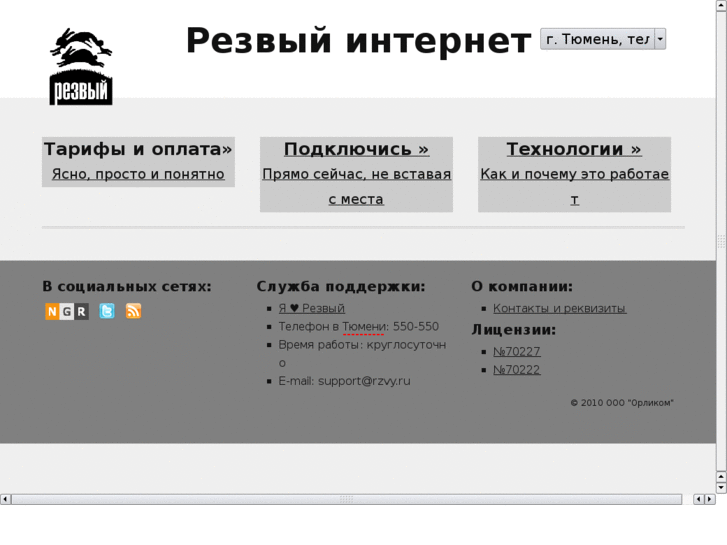Select the E-mail: support@rzvy.ru text
The height and width of the screenshot is (545, 727).
(344, 381)
